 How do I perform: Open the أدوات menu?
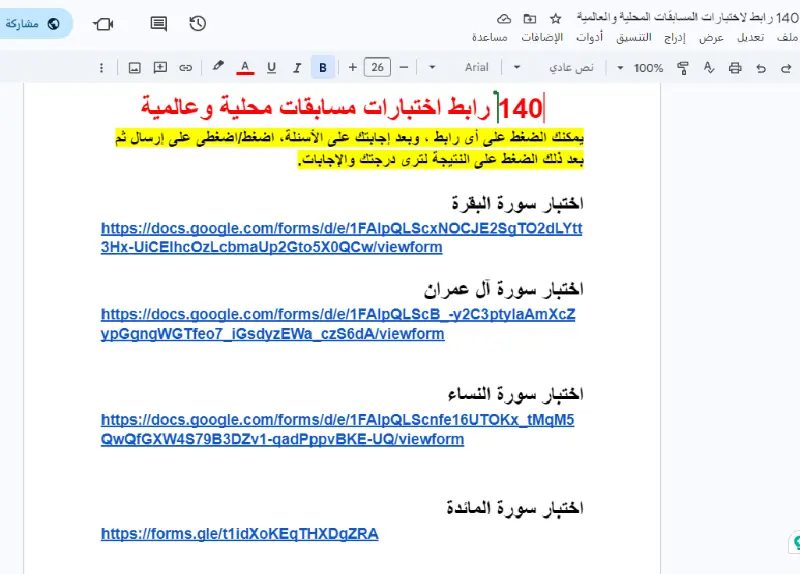click(x=589, y=37)
